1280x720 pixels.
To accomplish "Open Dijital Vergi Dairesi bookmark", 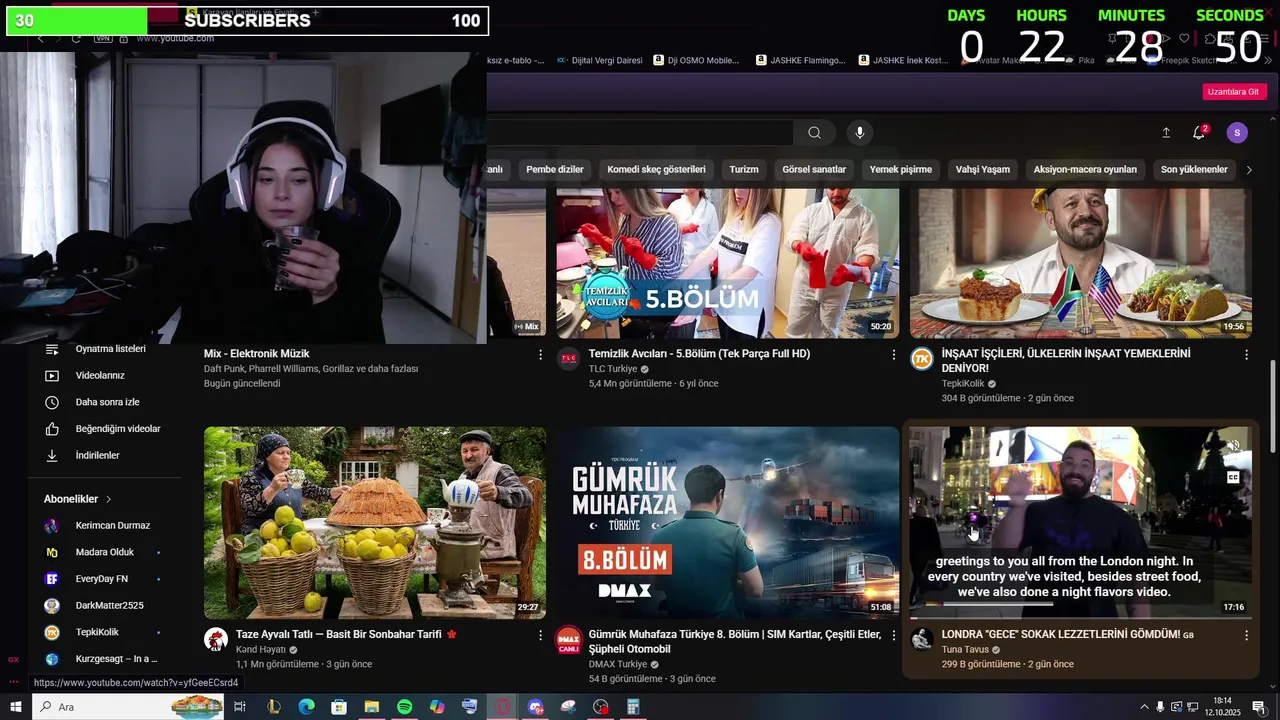I will click(x=599, y=60).
